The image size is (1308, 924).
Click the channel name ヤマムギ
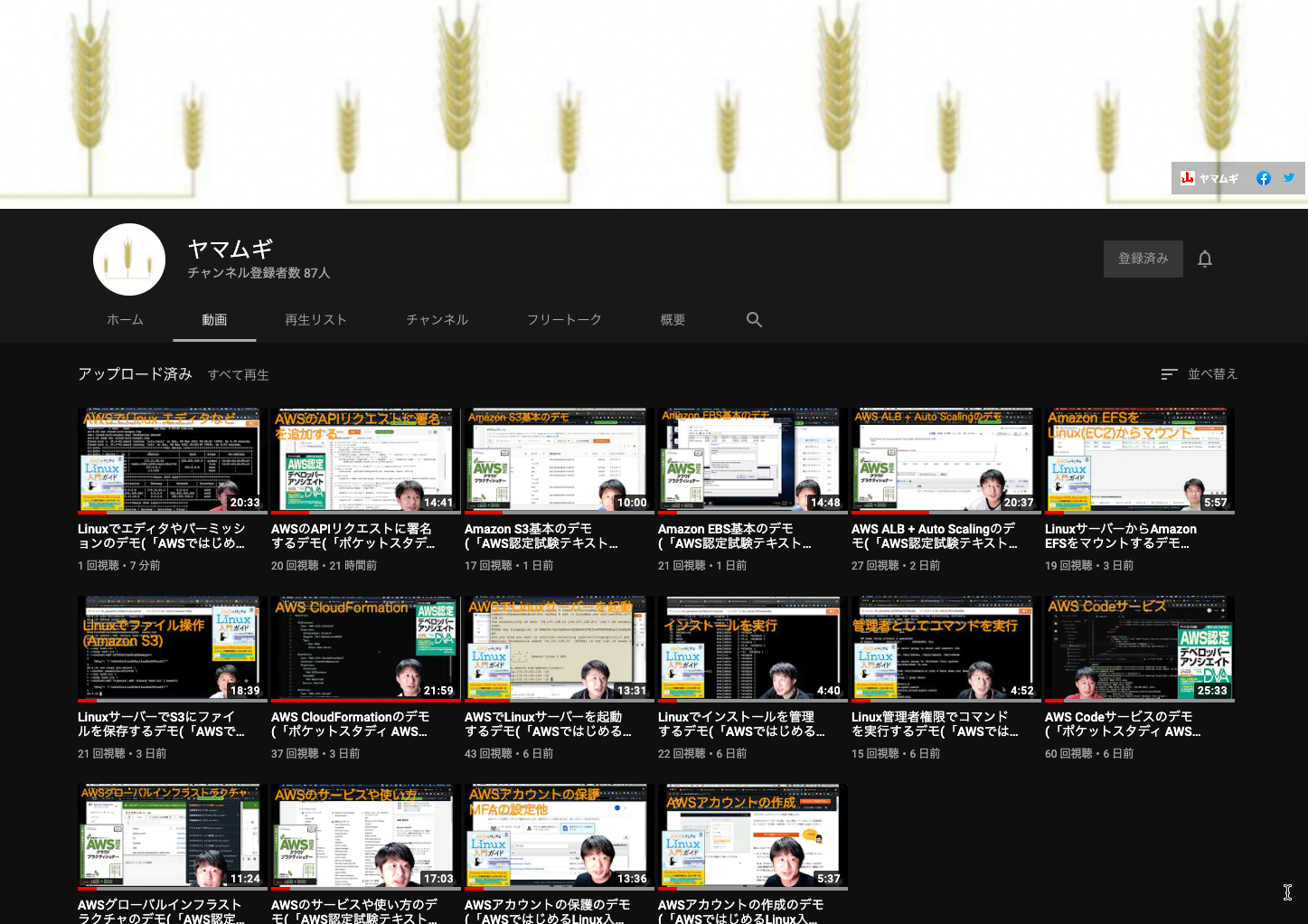[x=231, y=249]
